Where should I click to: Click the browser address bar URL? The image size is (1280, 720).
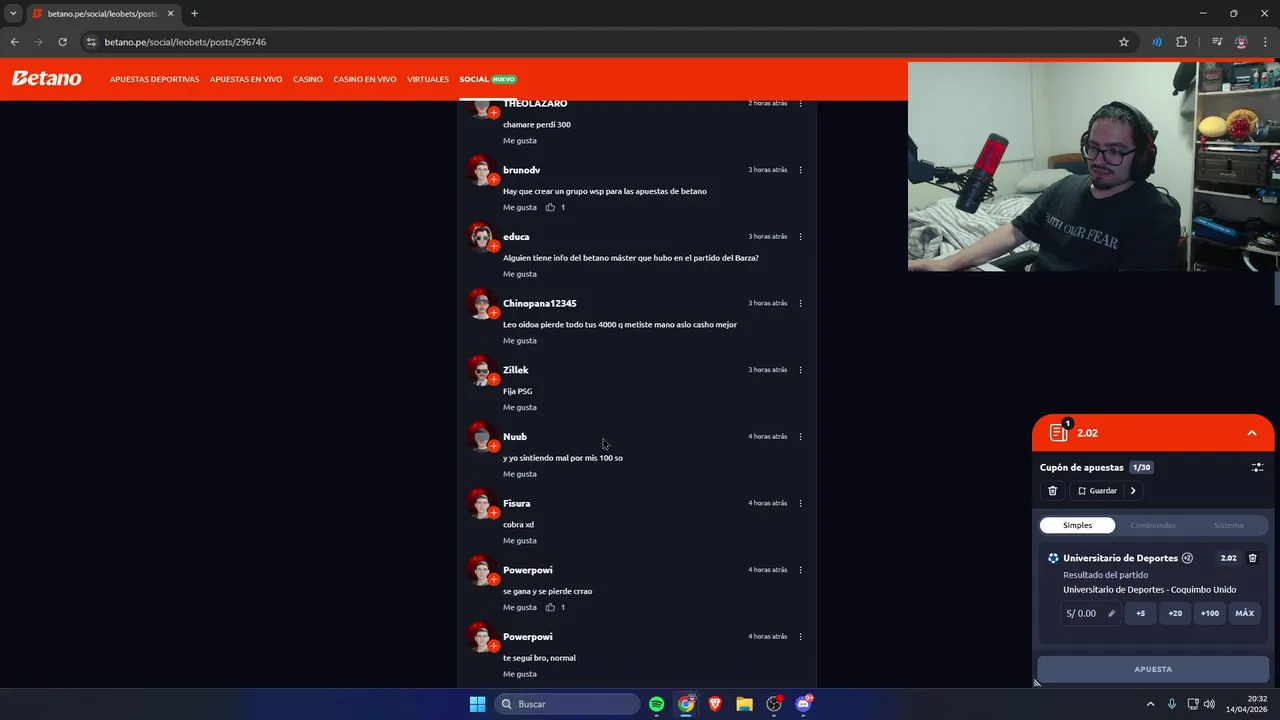[x=185, y=42]
